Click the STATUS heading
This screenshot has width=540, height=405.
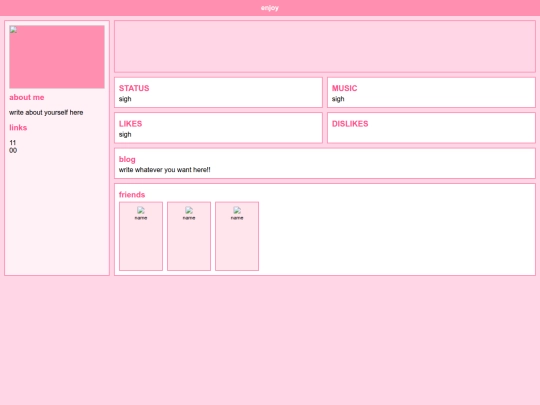[x=134, y=88]
